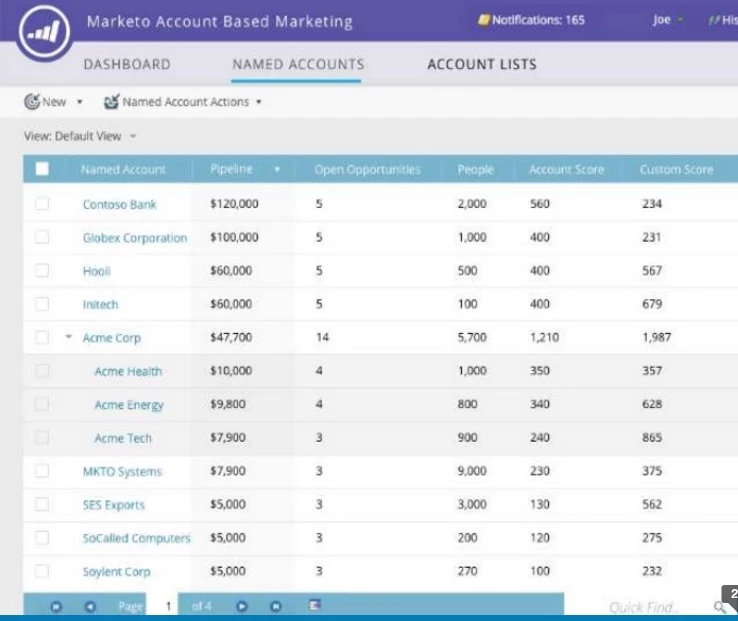Collapse the Acme Corp account tree
Image resolution: width=738 pixels, height=621 pixels.
tap(69, 337)
